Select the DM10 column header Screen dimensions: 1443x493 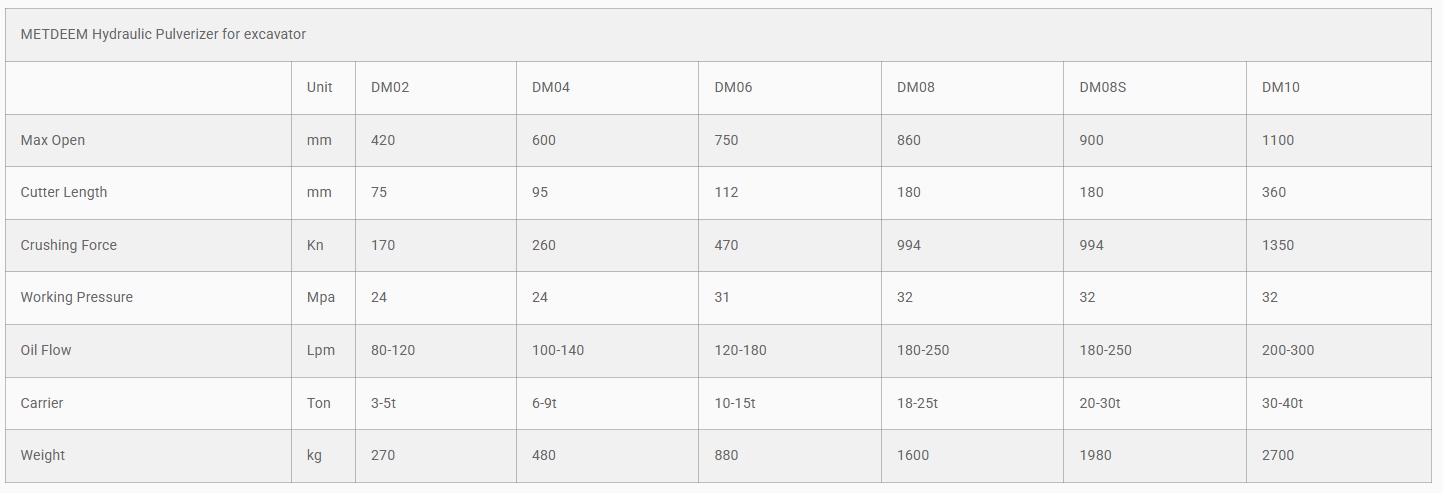(x=1280, y=87)
